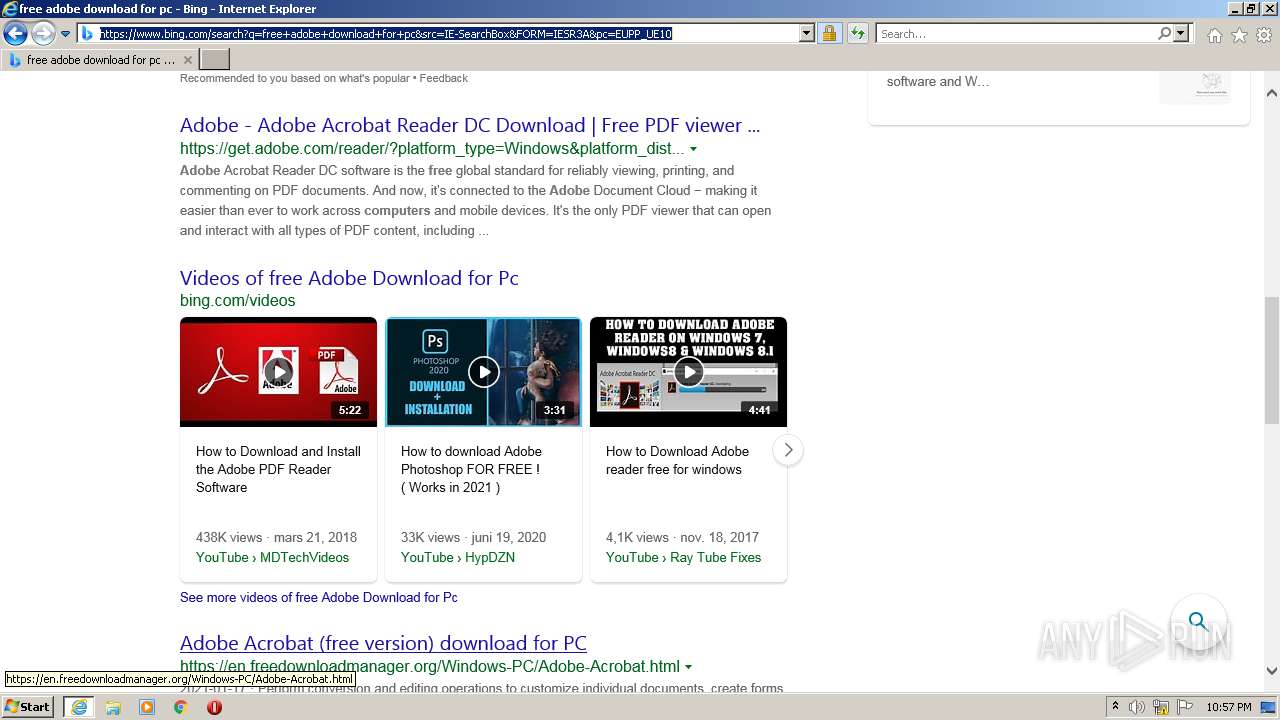Open Tools menu gear icon
The image size is (1280, 720).
(x=1264, y=35)
